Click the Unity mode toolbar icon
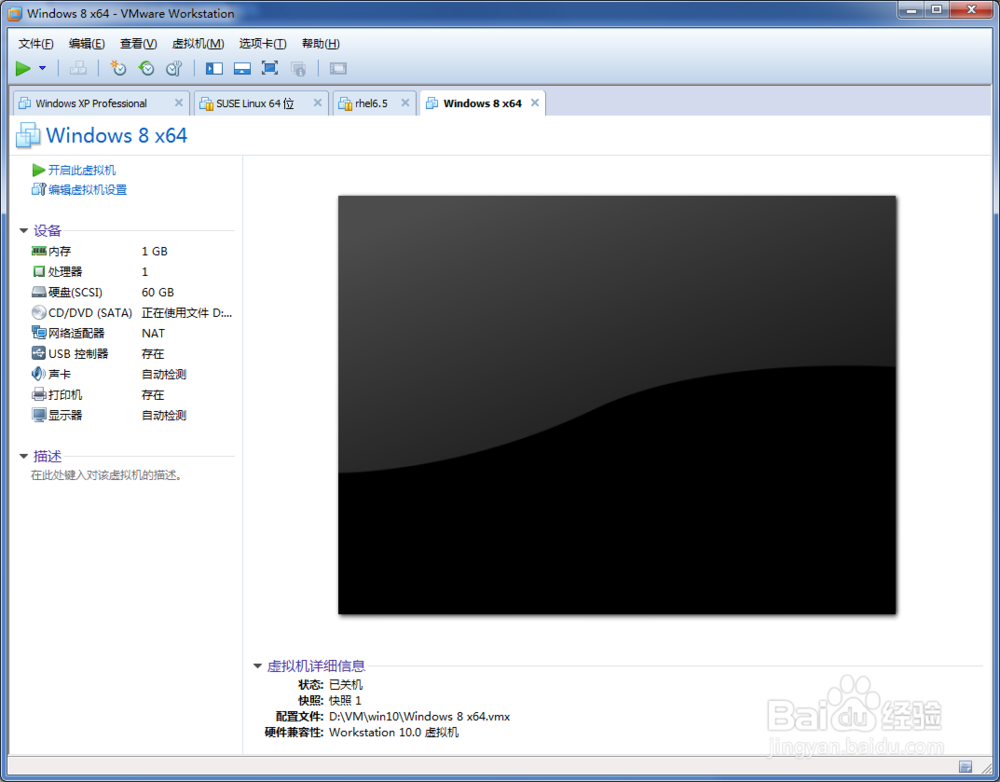The height and width of the screenshot is (782, 1000). pos(298,68)
